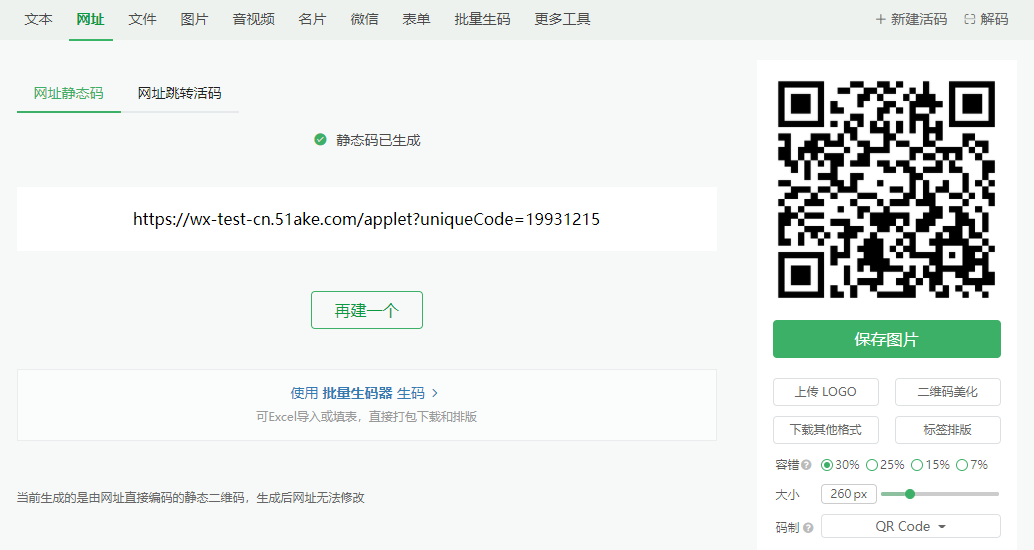Click the green check icon beside 静态码已生成
This screenshot has width=1034, height=550.
(x=320, y=140)
